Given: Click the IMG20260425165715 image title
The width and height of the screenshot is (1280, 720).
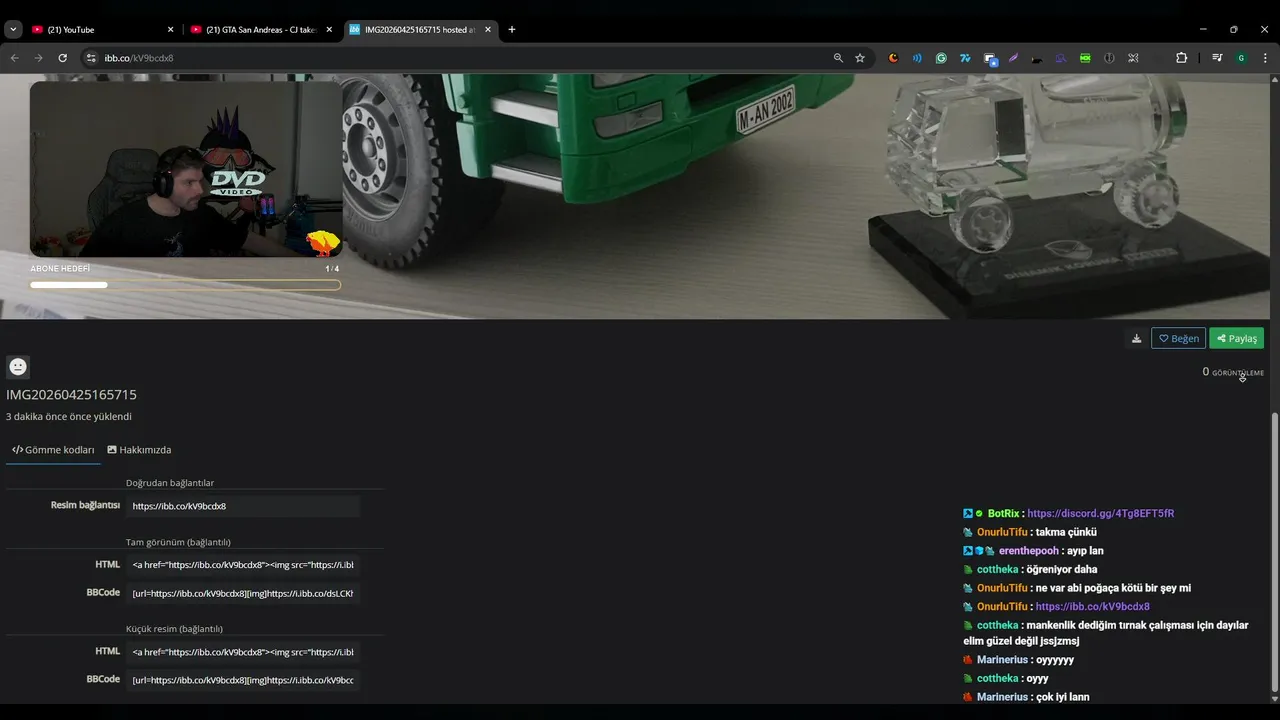Looking at the screenshot, I should [71, 395].
